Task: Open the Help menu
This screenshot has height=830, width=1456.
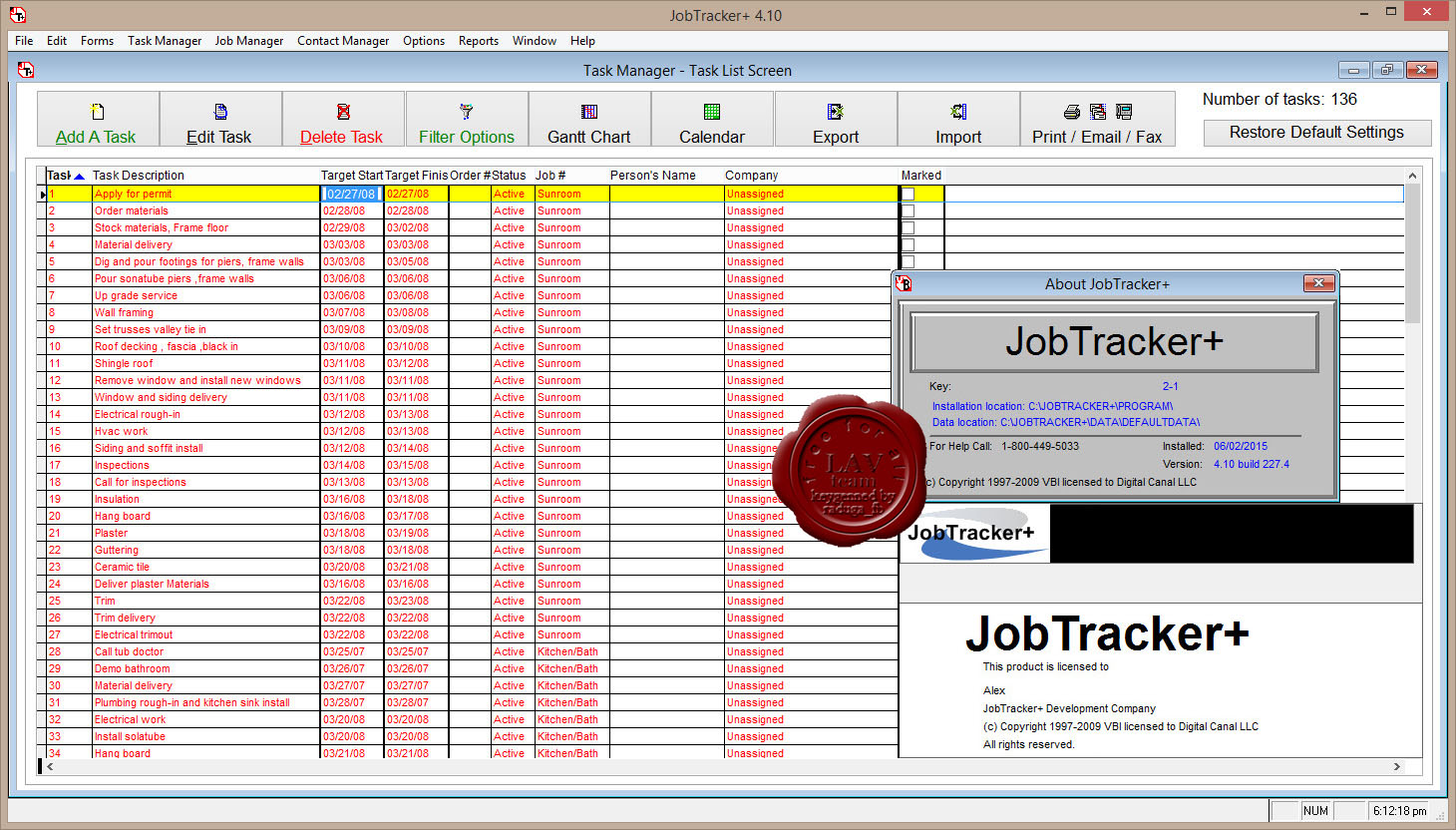Action: click(x=582, y=41)
